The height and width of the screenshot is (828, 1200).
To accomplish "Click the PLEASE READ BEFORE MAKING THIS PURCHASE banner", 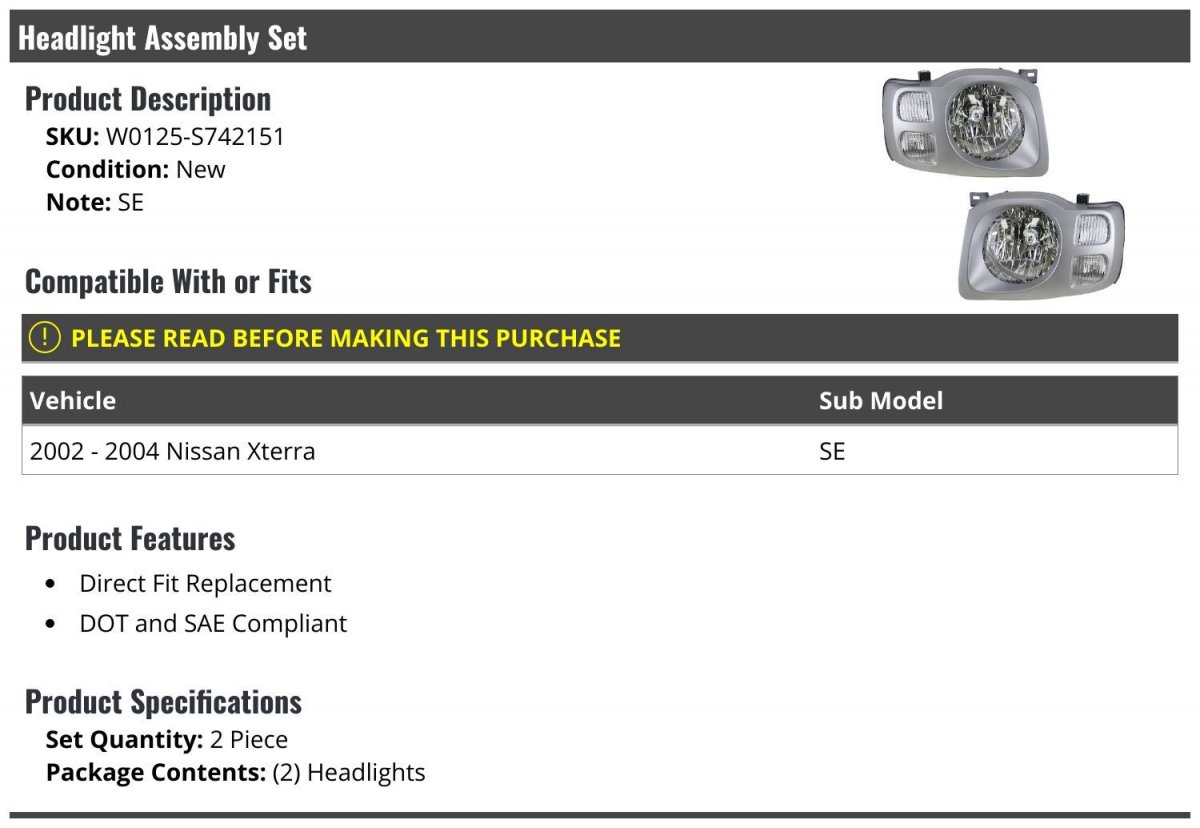I will [x=600, y=338].
